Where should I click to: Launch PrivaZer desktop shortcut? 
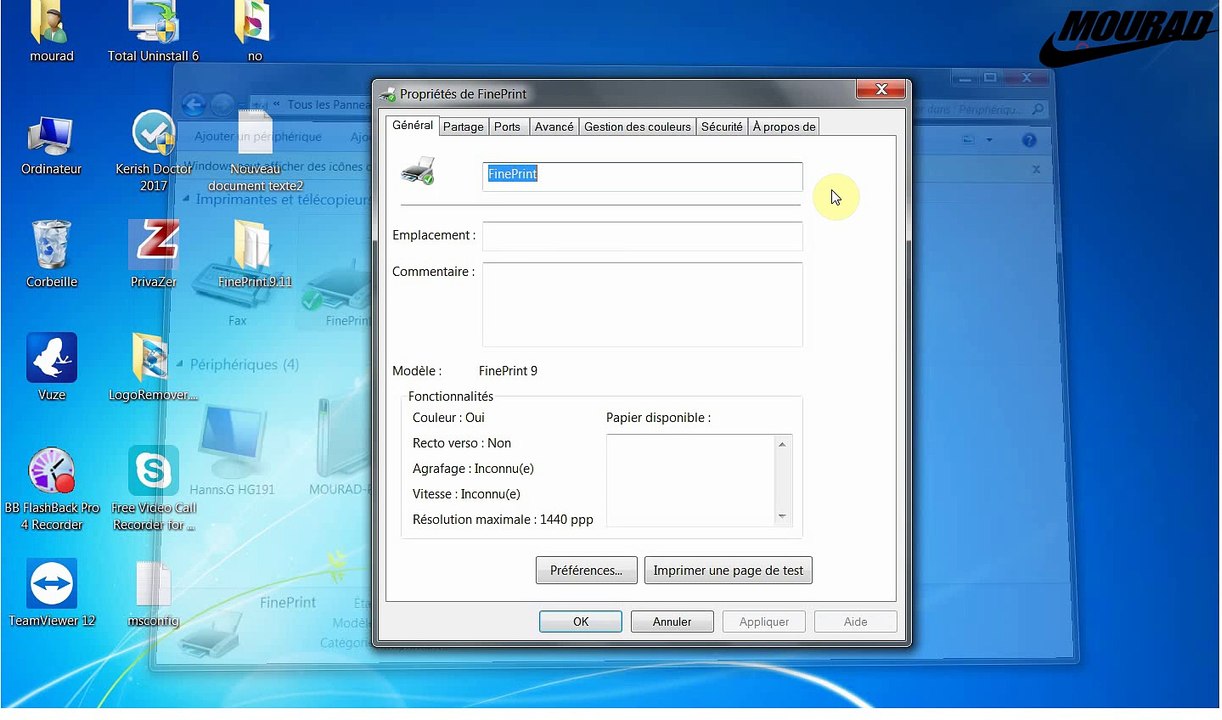(153, 255)
